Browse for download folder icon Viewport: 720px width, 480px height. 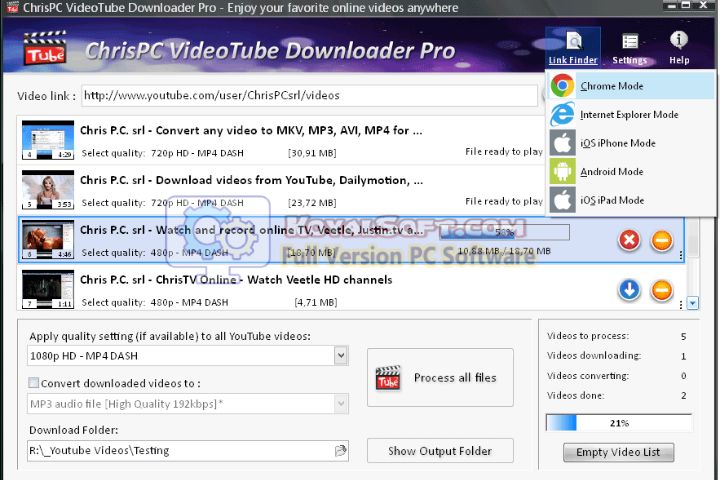340,451
